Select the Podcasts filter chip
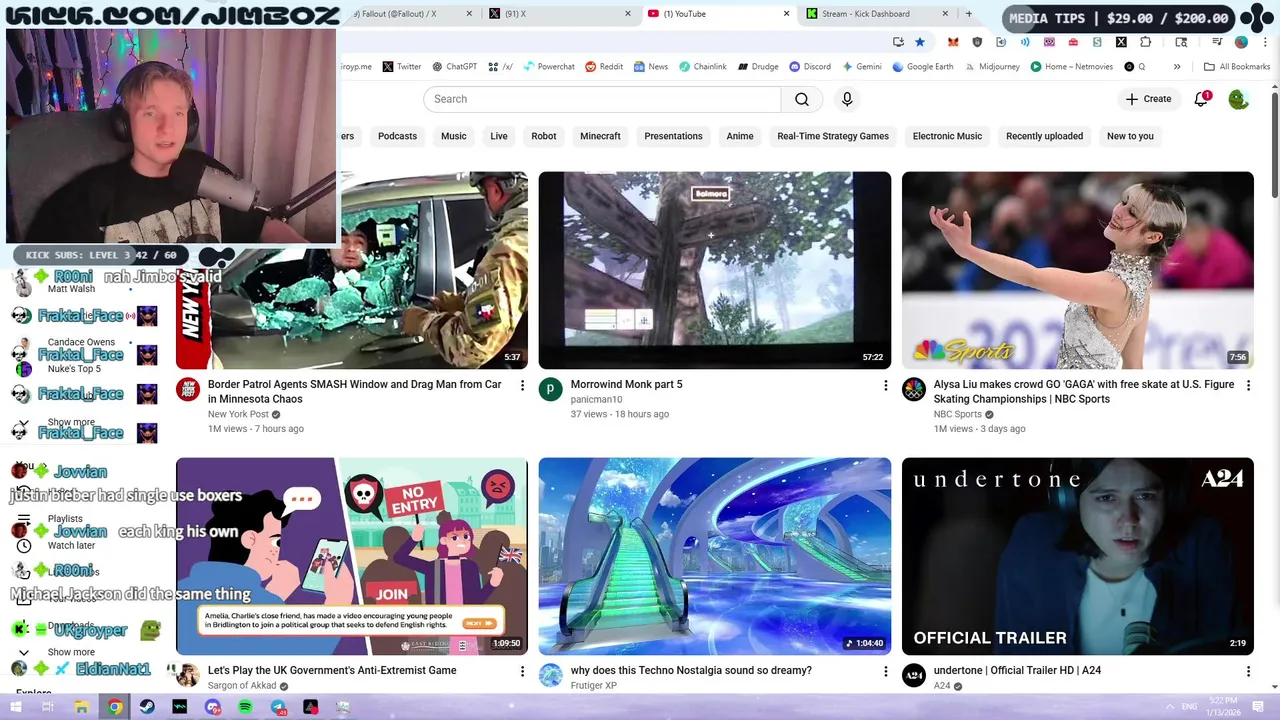Screen dimensions: 1280x720 click(x=397, y=136)
